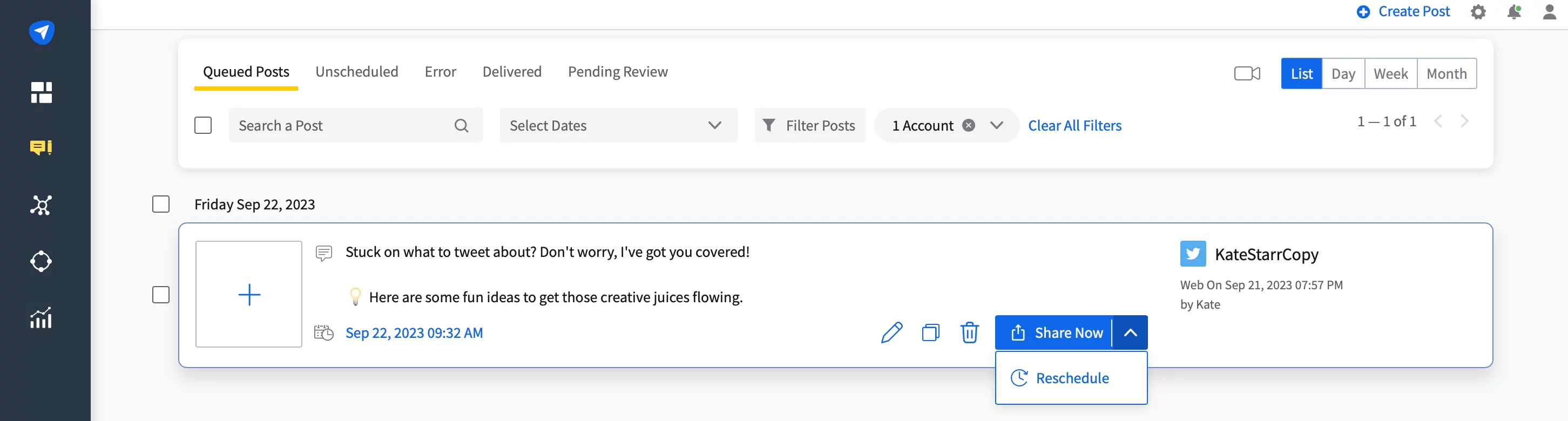Open the yellow posts message icon
This screenshot has width=1568, height=421.
click(x=42, y=148)
